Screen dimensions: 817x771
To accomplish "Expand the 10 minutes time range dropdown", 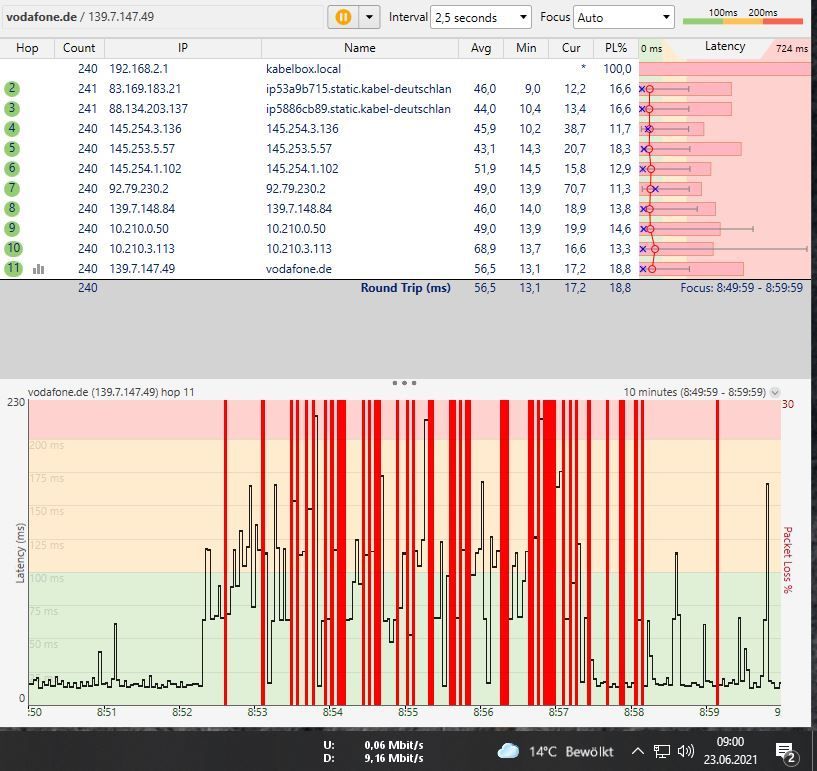I will (775, 392).
